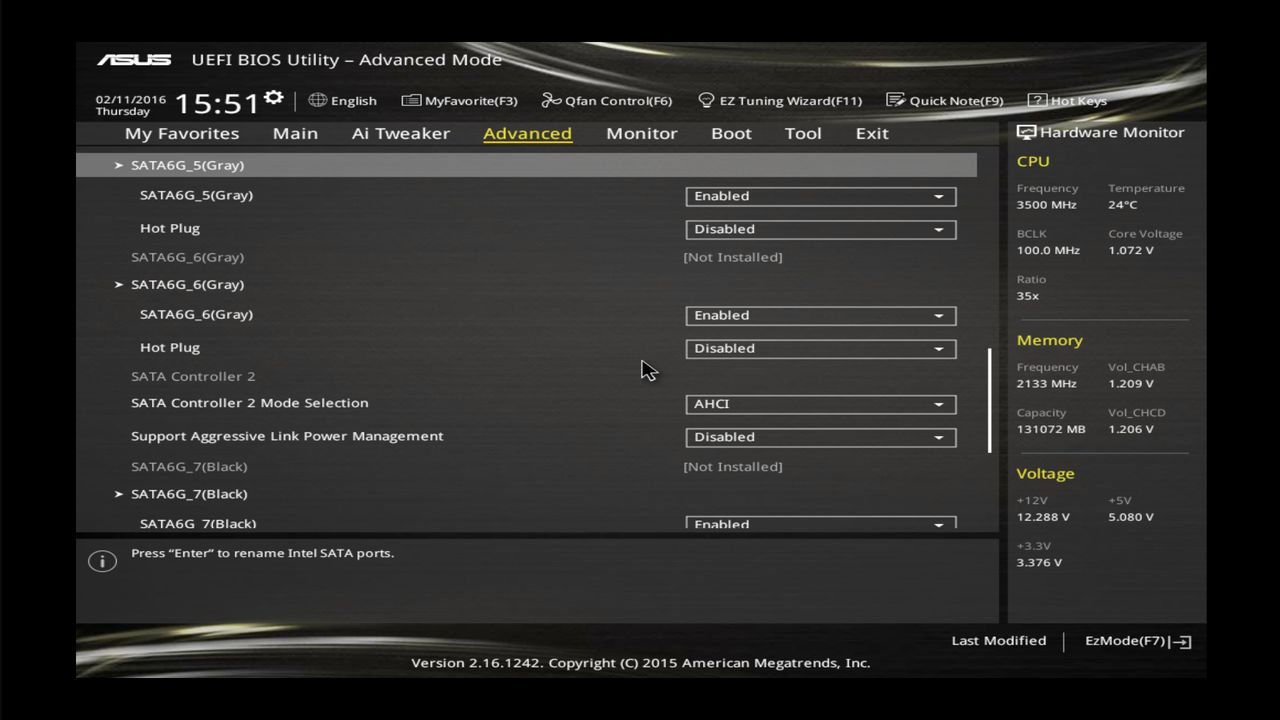Click the 15:51 clock display
This screenshot has width=1280, height=720.
(x=217, y=102)
